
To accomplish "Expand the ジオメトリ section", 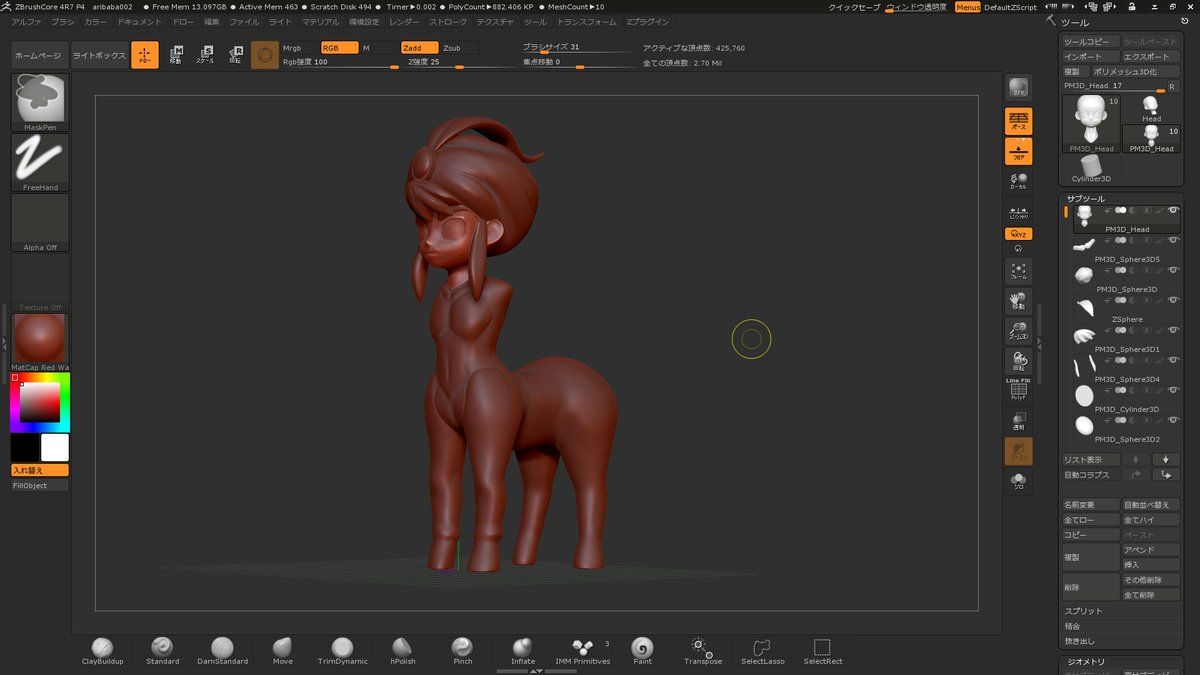I will click(x=1086, y=661).
